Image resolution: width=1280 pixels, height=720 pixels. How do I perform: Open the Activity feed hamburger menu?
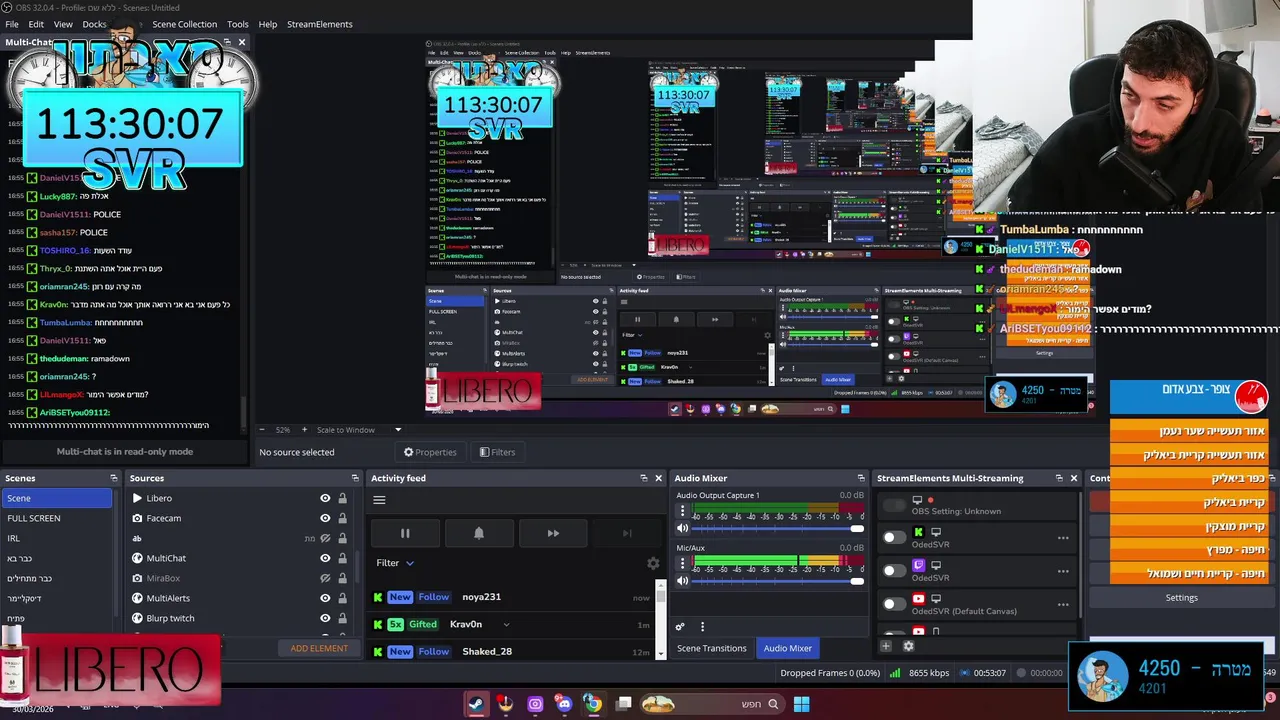pos(379,500)
